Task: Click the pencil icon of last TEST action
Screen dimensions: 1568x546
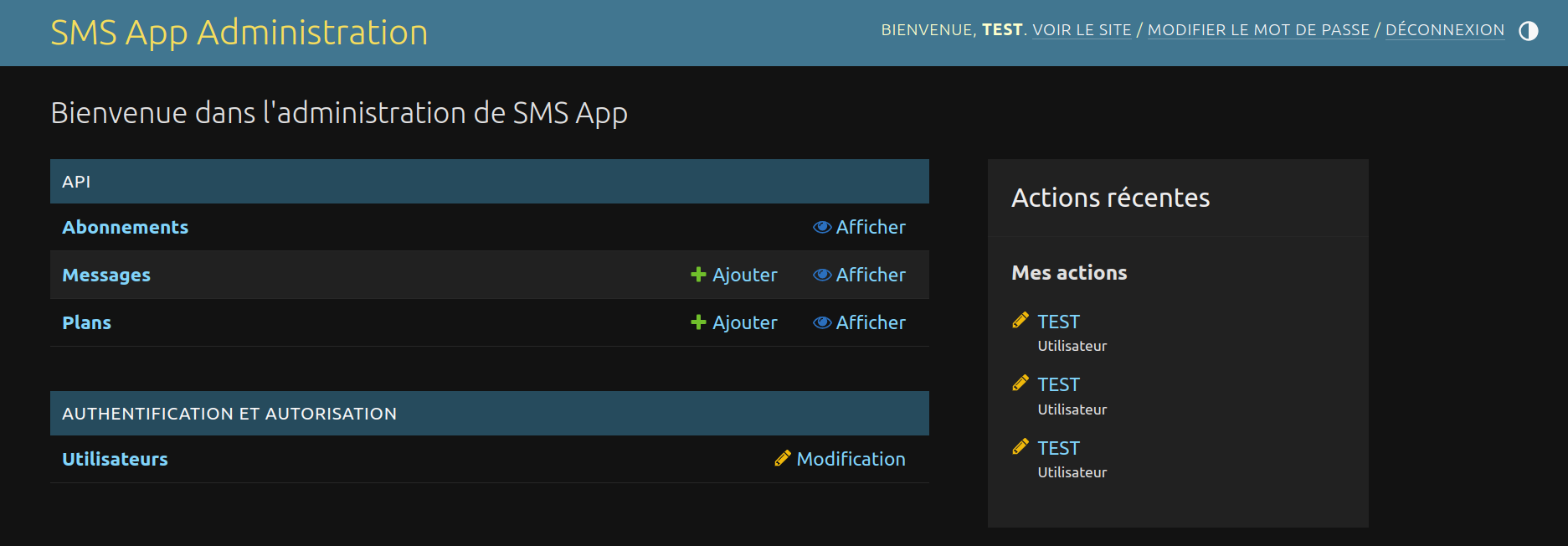Action: coord(1020,446)
